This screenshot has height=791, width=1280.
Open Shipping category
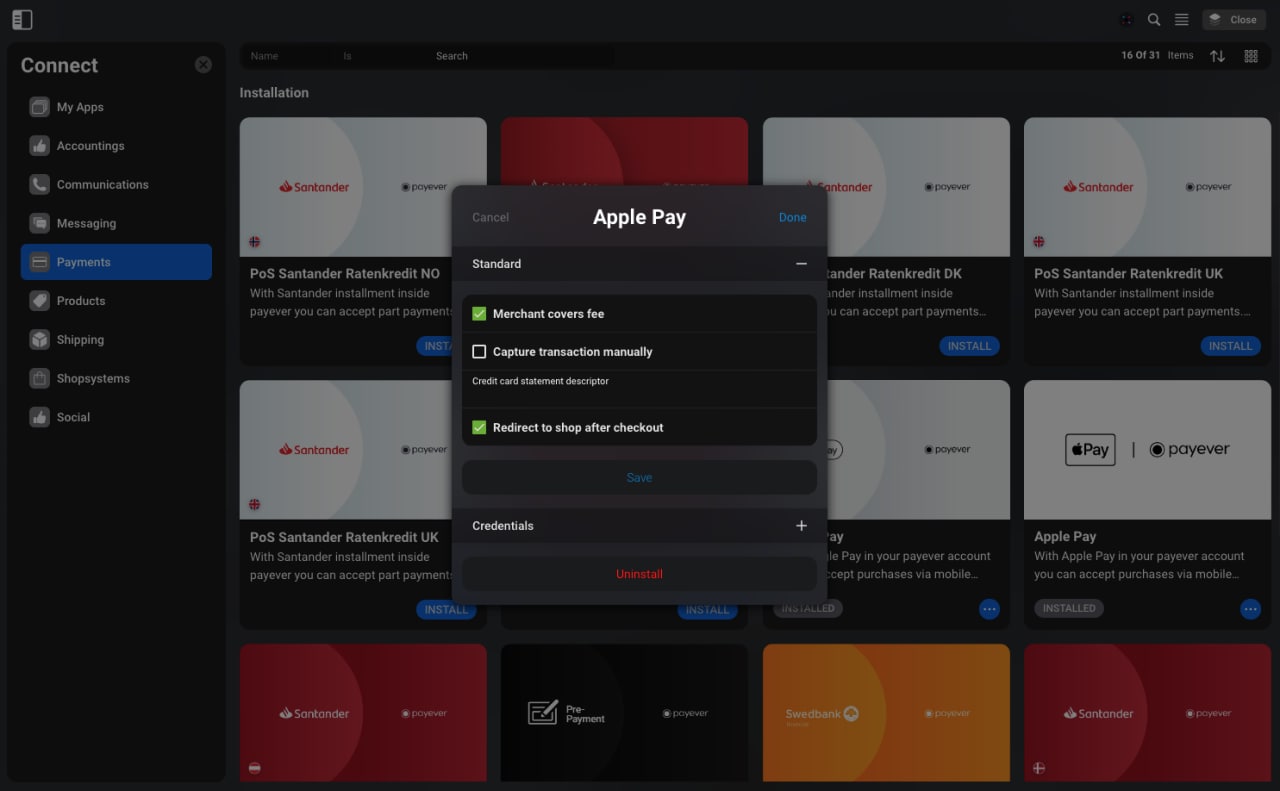point(116,340)
